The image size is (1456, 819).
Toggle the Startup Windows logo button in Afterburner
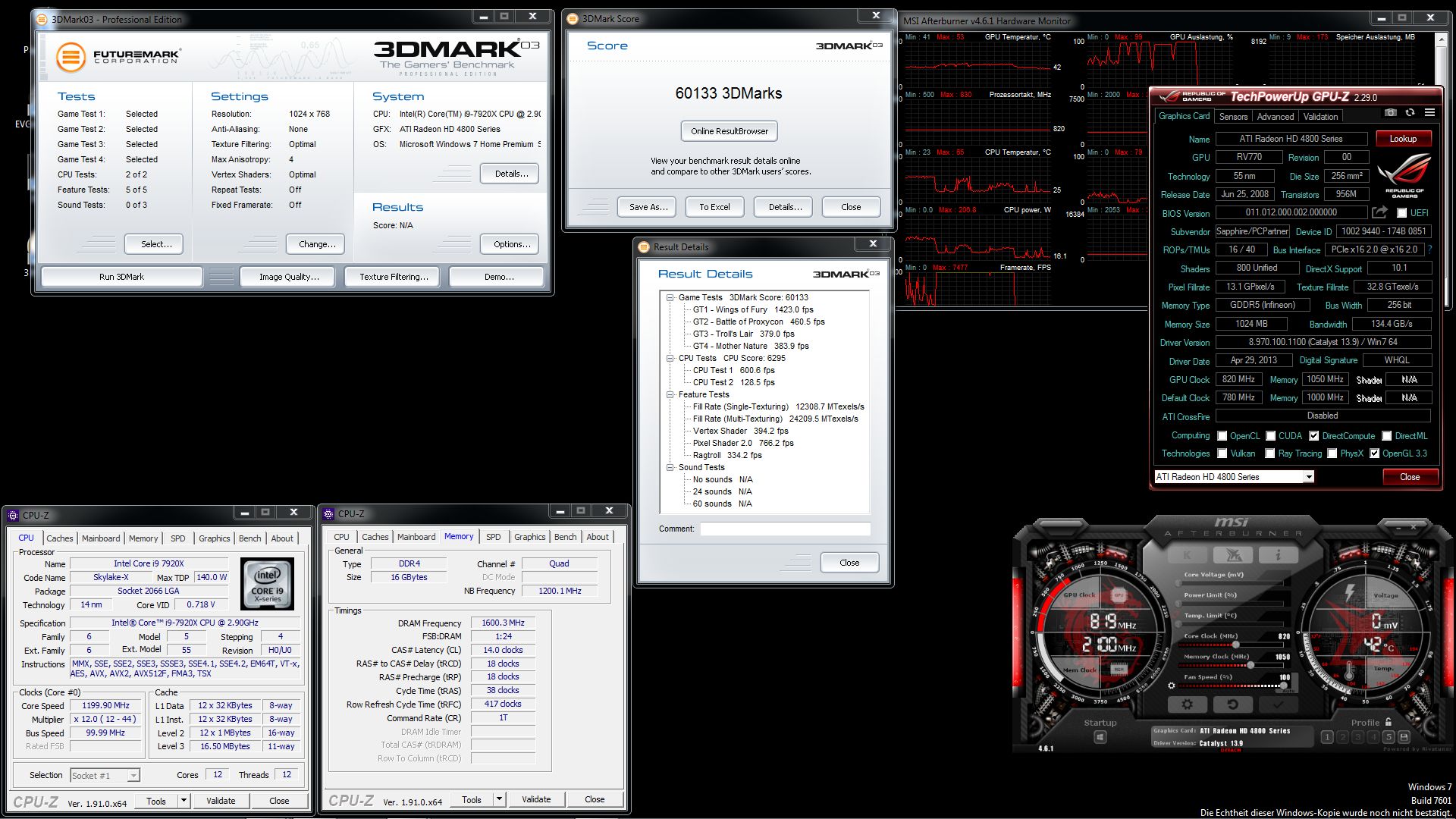(1100, 737)
